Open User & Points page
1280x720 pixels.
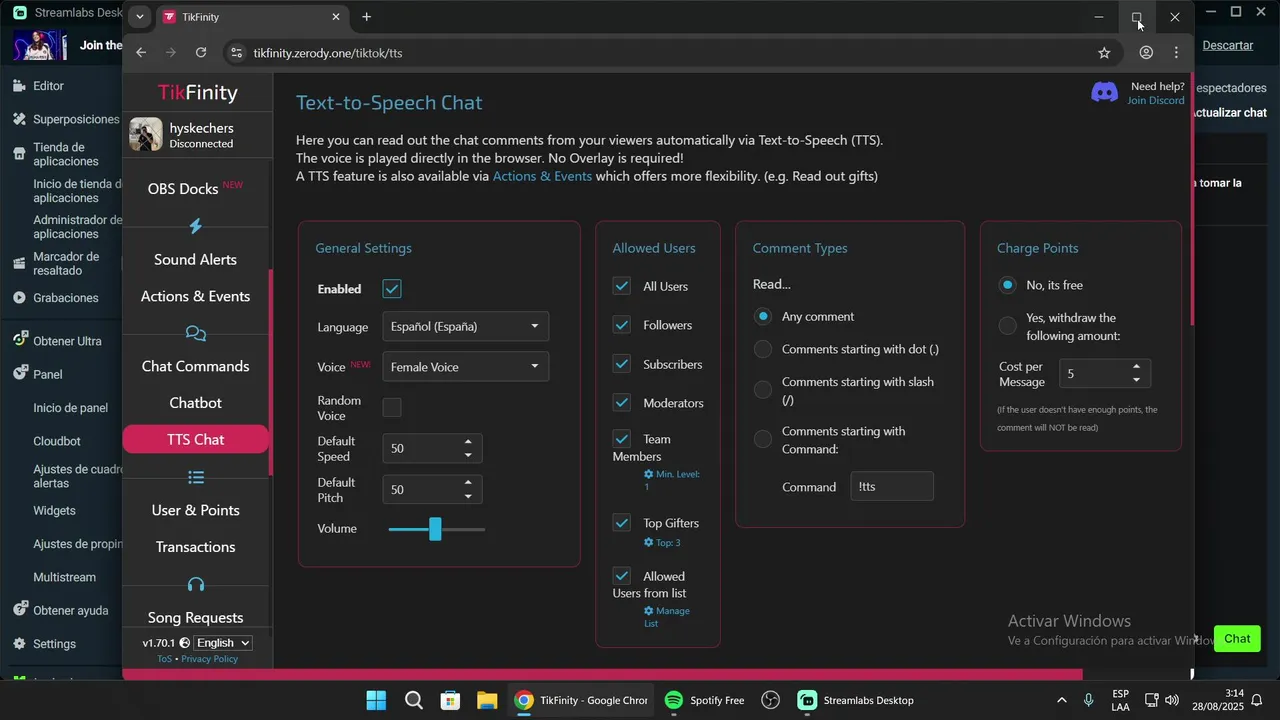pyautogui.click(x=196, y=510)
